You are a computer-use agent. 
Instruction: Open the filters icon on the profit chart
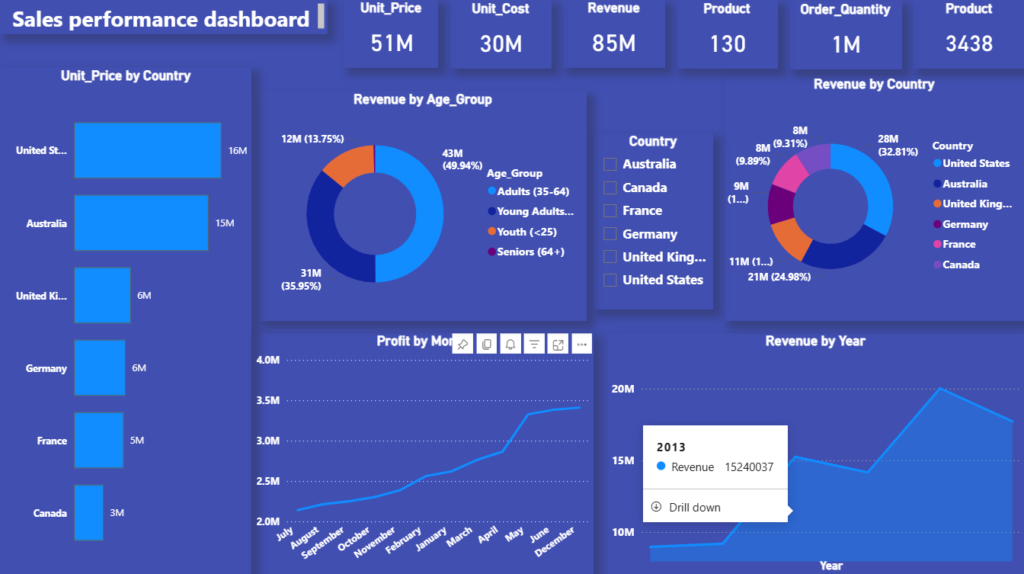[x=534, y=344]
